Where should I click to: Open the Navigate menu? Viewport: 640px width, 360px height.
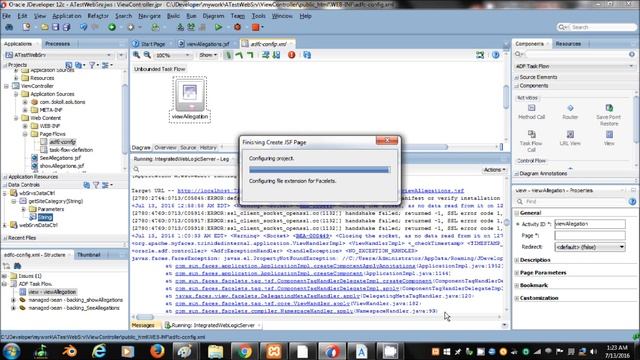tap(149, 16)
